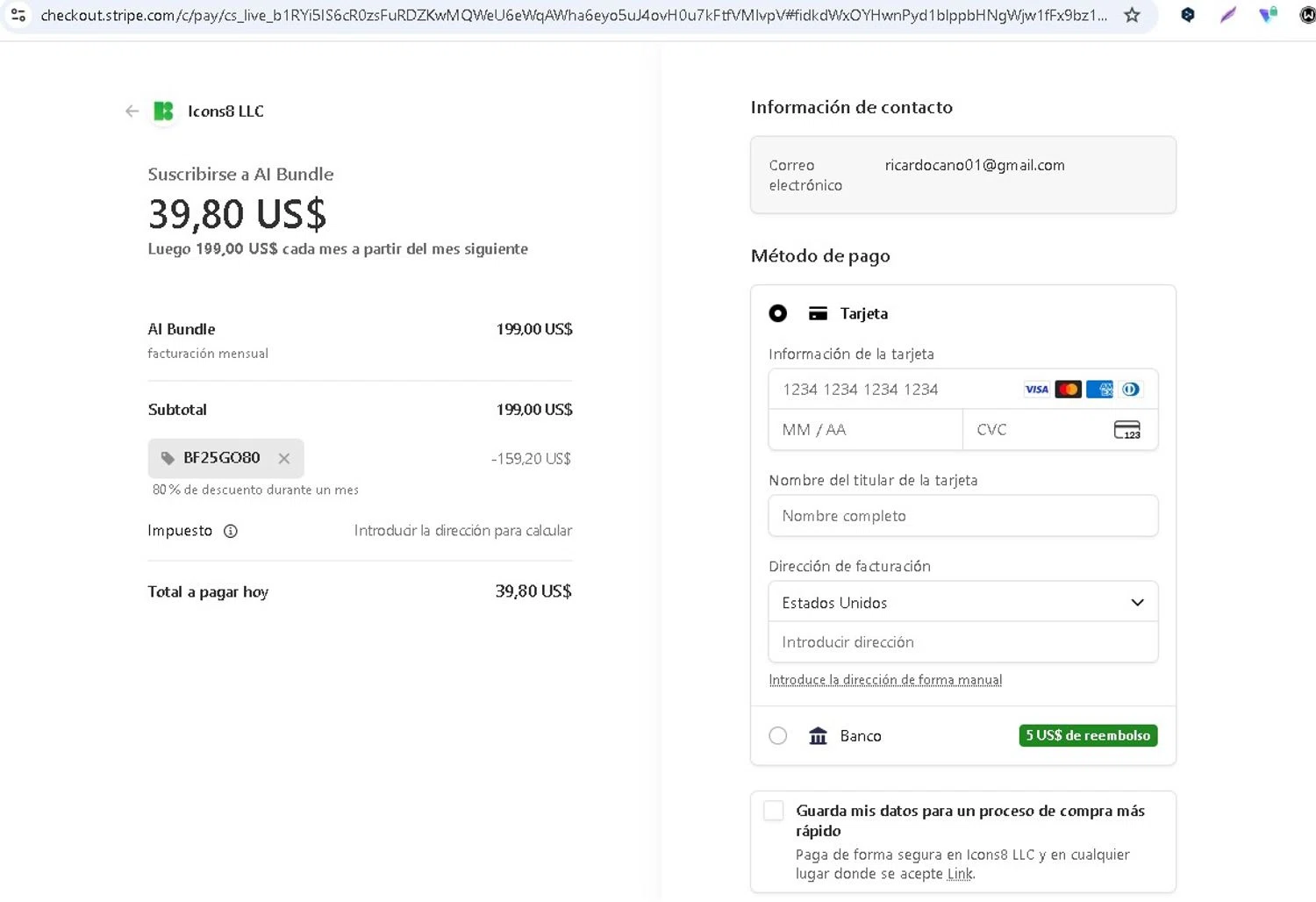Screen dimensions: 1316x902
Task: Click the purple feather extension icon
Action: pyautogui.click(x=1227, y=15)
